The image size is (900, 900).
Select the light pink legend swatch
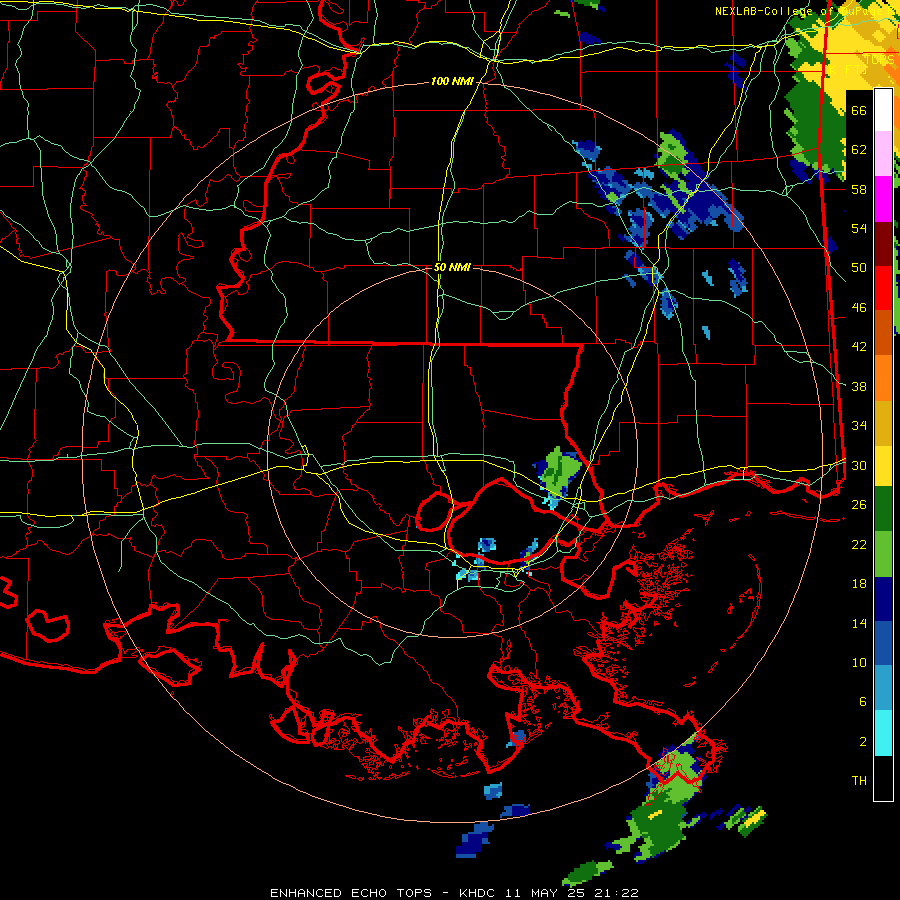coord(883,154)
